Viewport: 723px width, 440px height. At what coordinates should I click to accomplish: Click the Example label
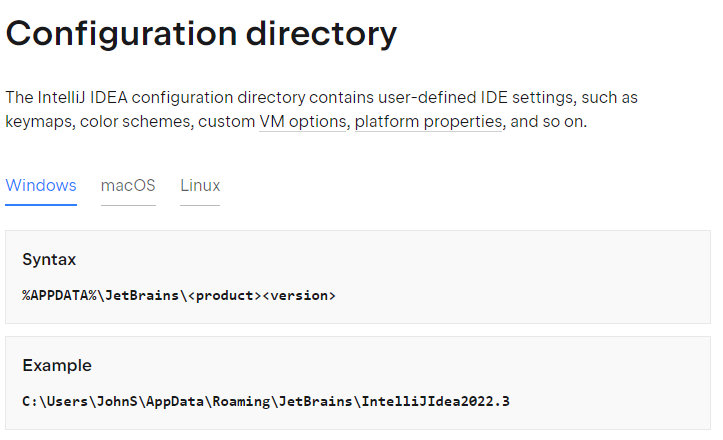coord(57,366)
